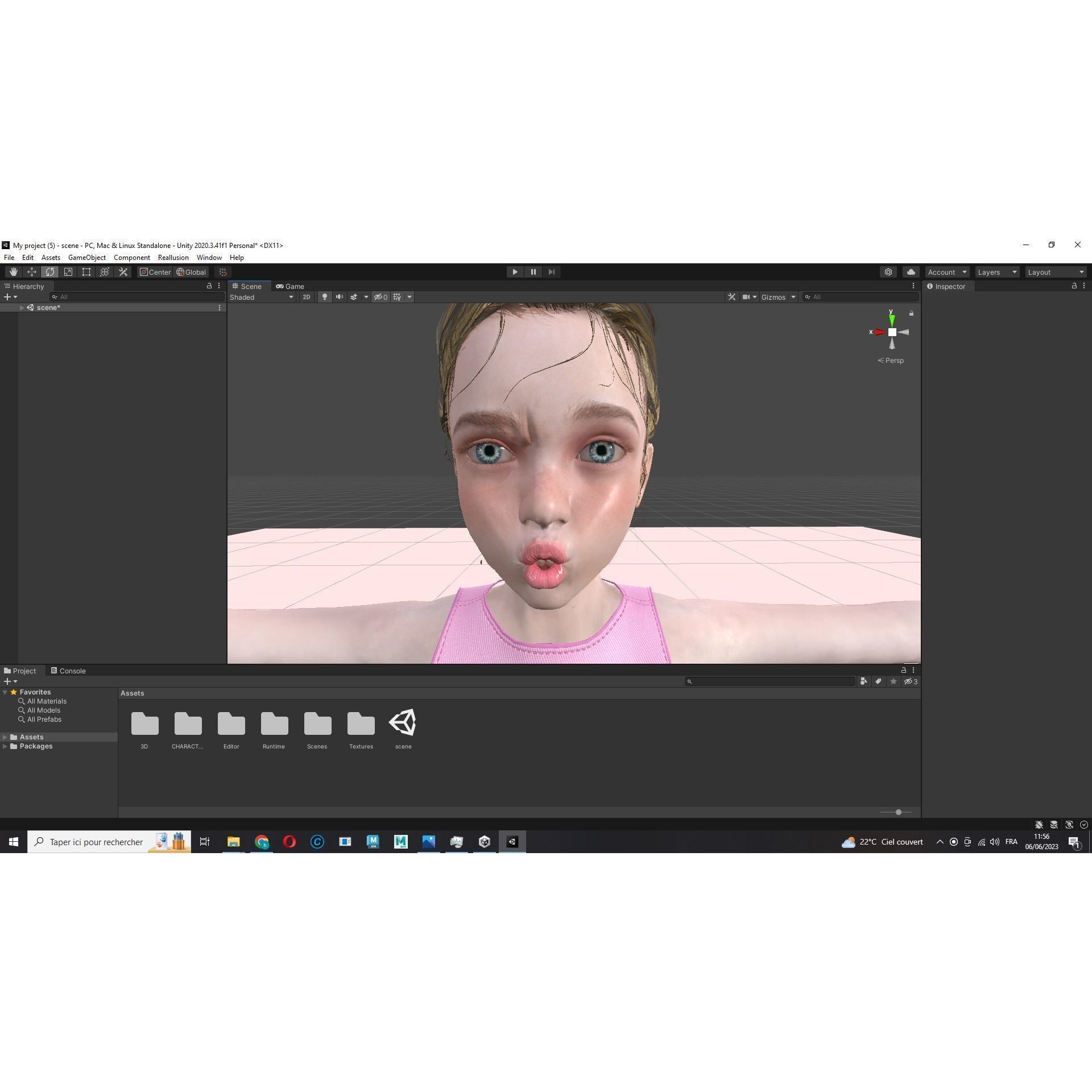Viewport: 1092px width, 1092px height.
Task: Select the Hand tool in the toolbar
Action: coord(14,272)
